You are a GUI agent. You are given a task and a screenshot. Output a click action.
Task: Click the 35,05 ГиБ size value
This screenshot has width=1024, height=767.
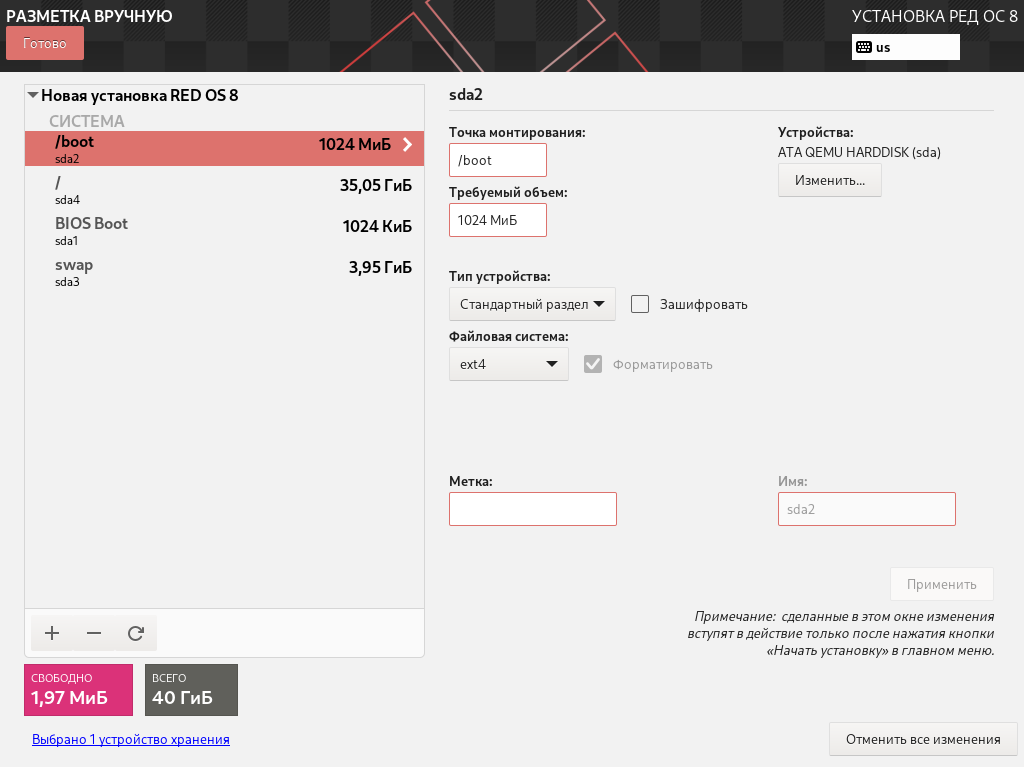point(376,186)
